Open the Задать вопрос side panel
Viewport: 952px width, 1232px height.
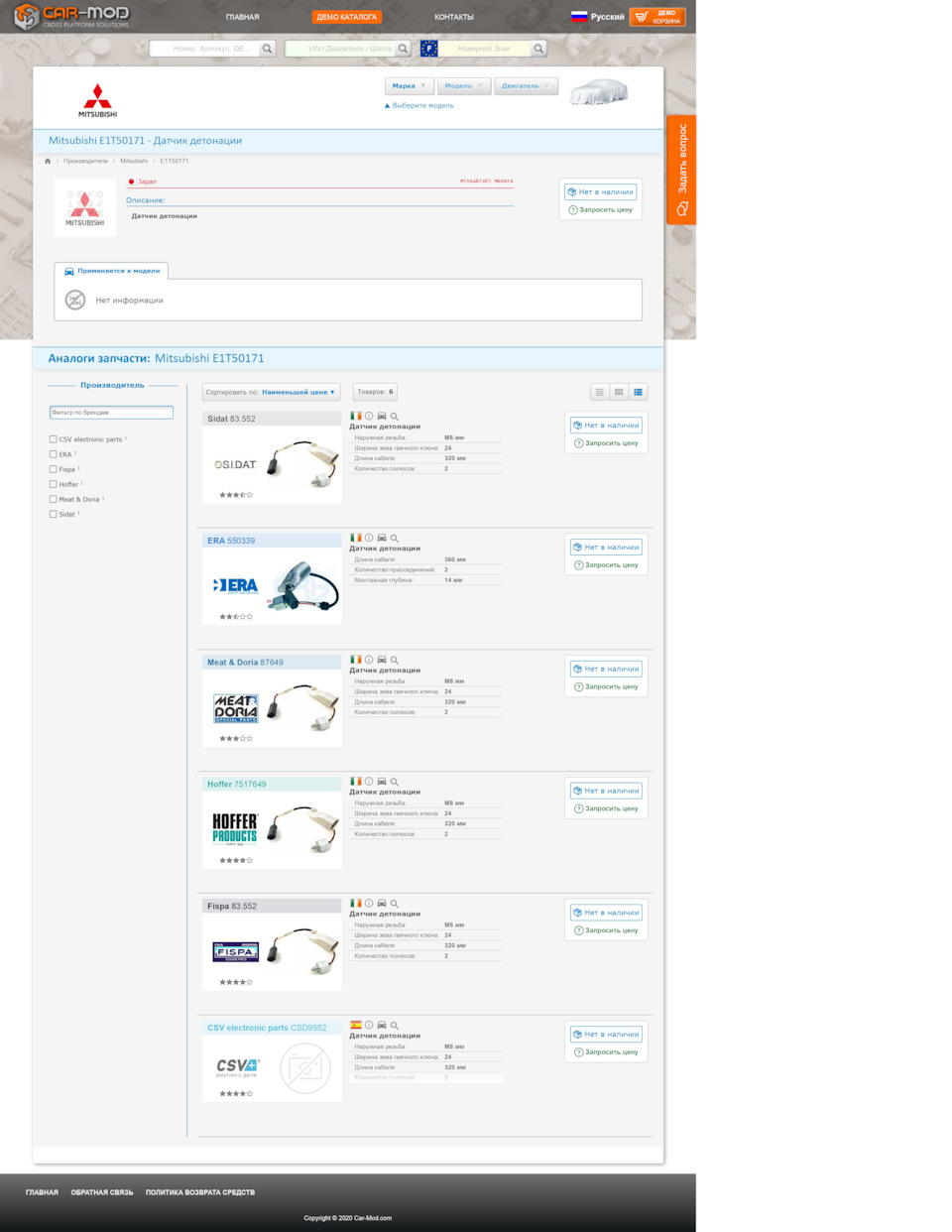[x=681, y=170]
